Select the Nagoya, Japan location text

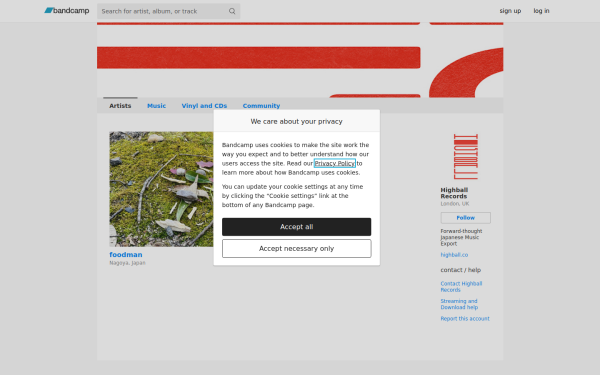(127, 263)
